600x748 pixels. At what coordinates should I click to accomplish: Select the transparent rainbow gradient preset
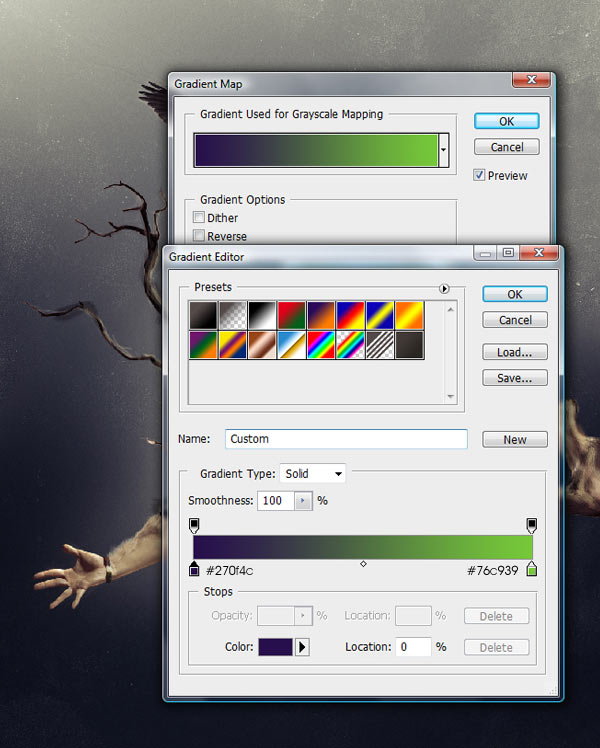tap(351, 345)
